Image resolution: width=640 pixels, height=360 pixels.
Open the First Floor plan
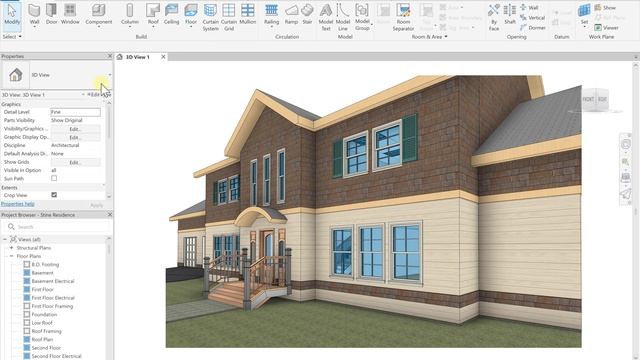[x=42, y=289]
